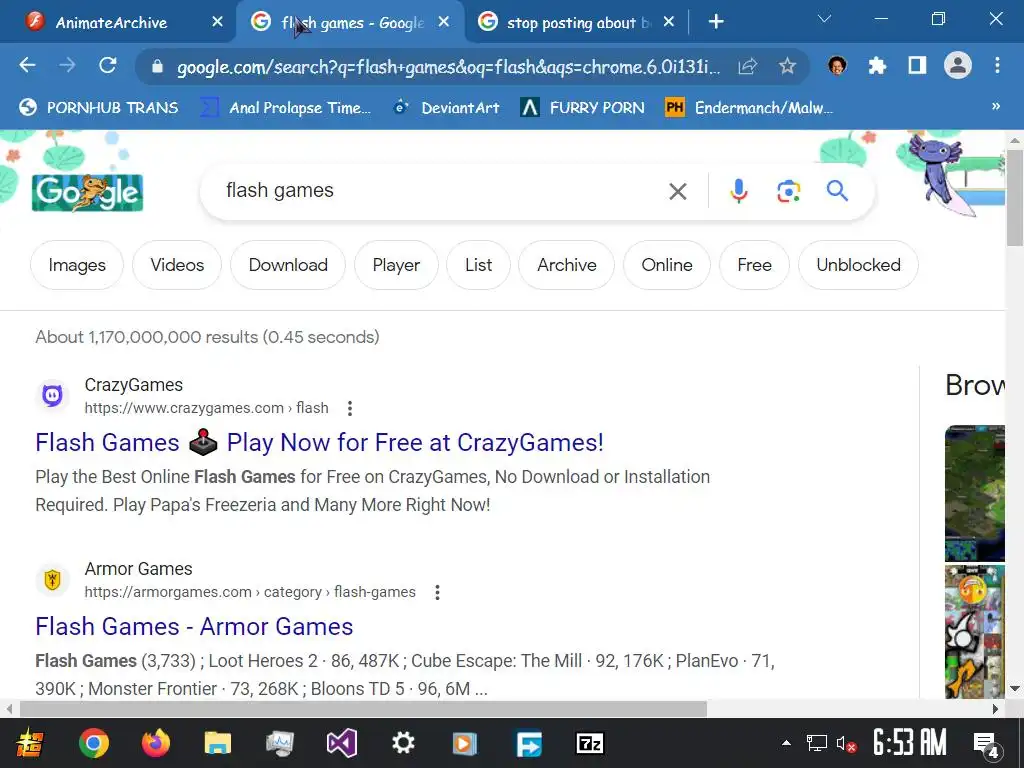Image resolution: width=1024 pixels, height=768 pixels.
Task: Expand the hidden bookmarks overflow chevron
Action: click(x=996, y=106)
